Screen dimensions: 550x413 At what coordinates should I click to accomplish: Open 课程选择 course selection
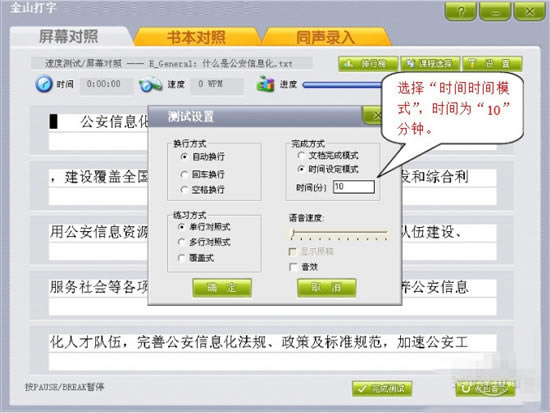tap(430, 64)
